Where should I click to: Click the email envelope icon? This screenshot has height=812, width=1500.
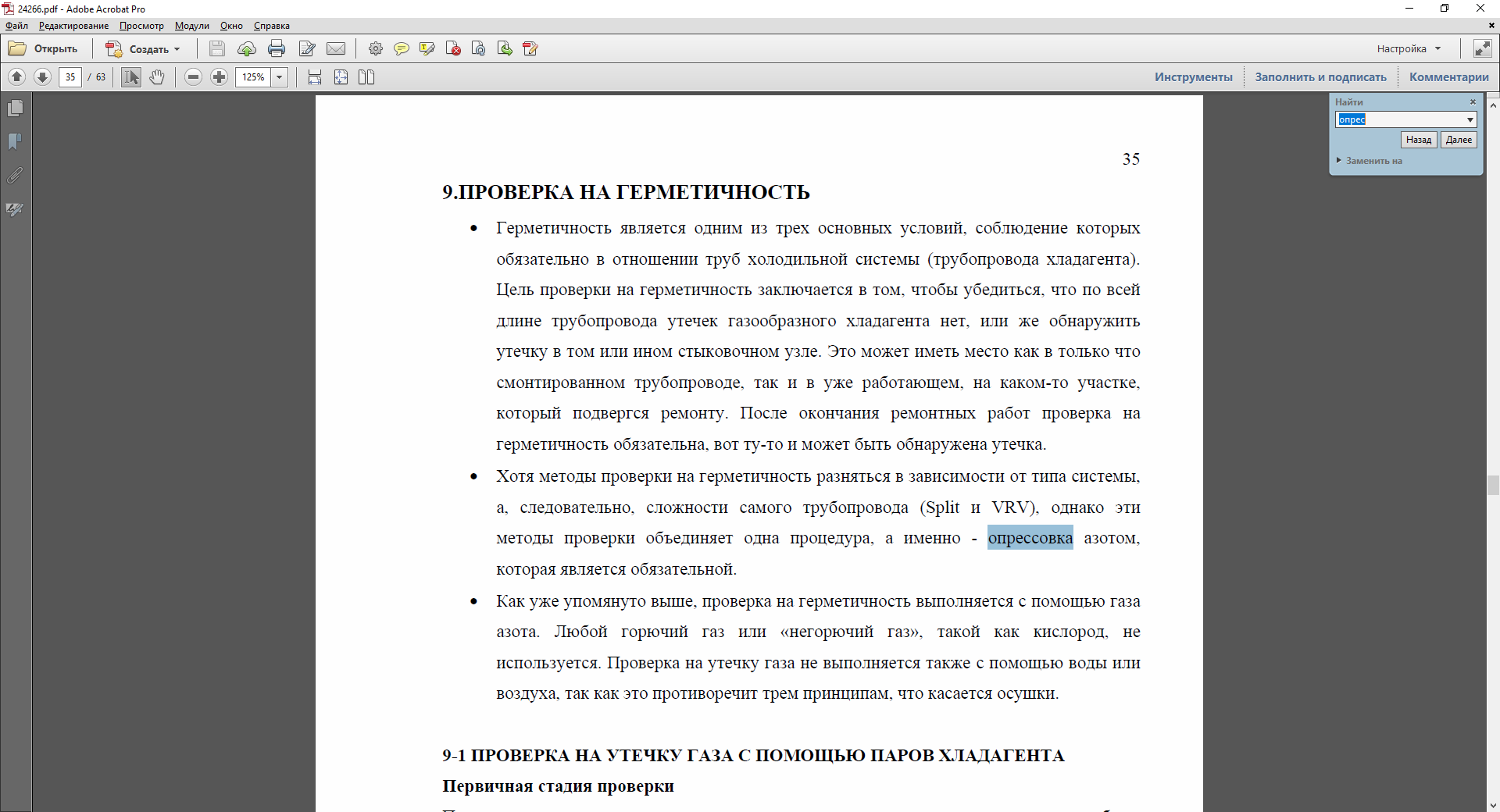click(x=336, y=49)
